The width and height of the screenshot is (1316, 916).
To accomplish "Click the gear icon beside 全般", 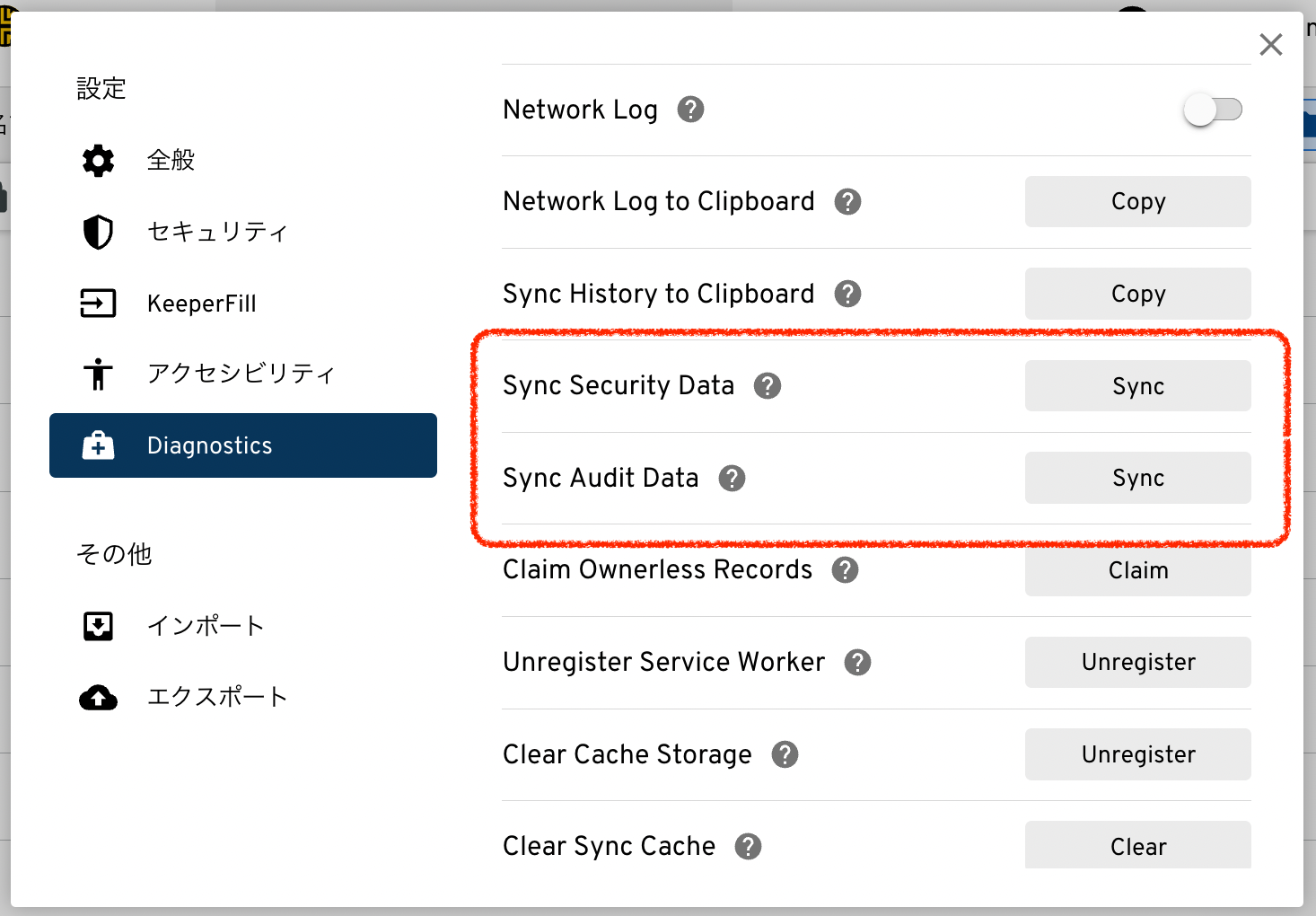I will (x=99, y=161).
